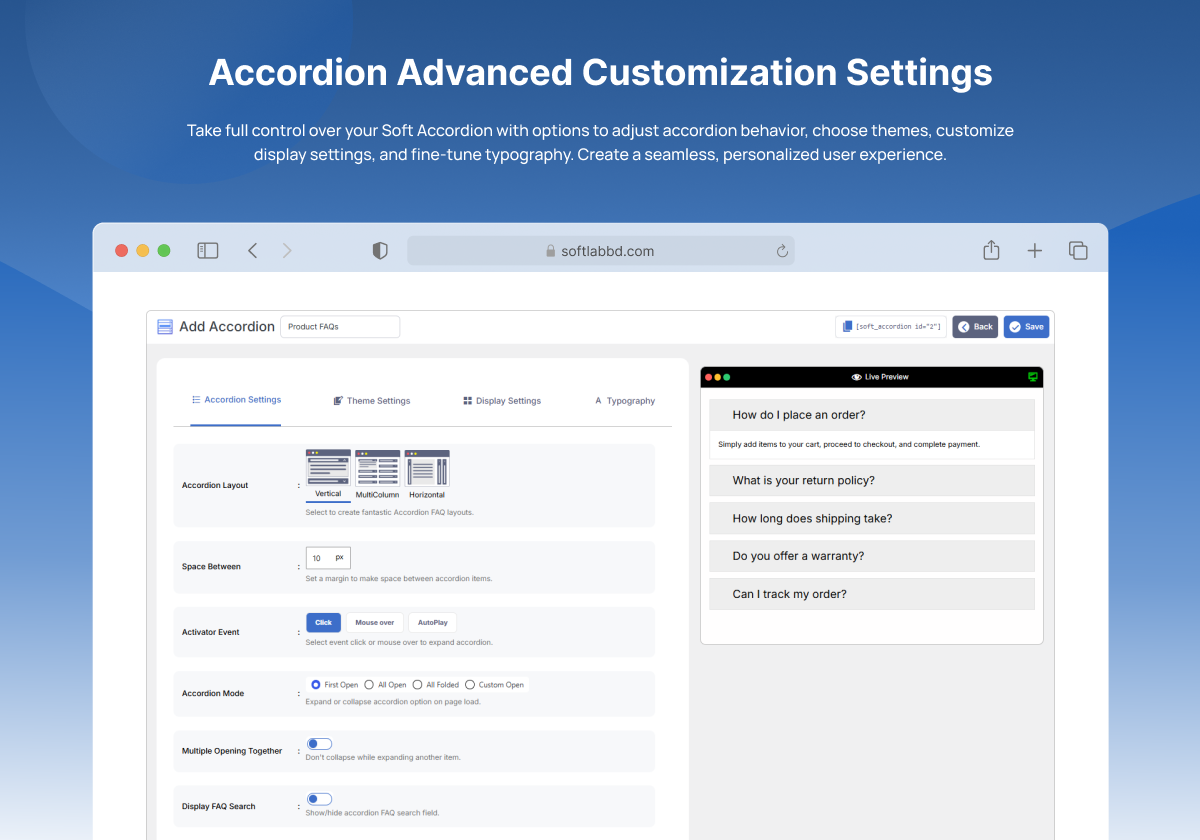Choose the AutoPlay activator event
This screenshot has height=840, width=1200.
click(x=432, y=623)
